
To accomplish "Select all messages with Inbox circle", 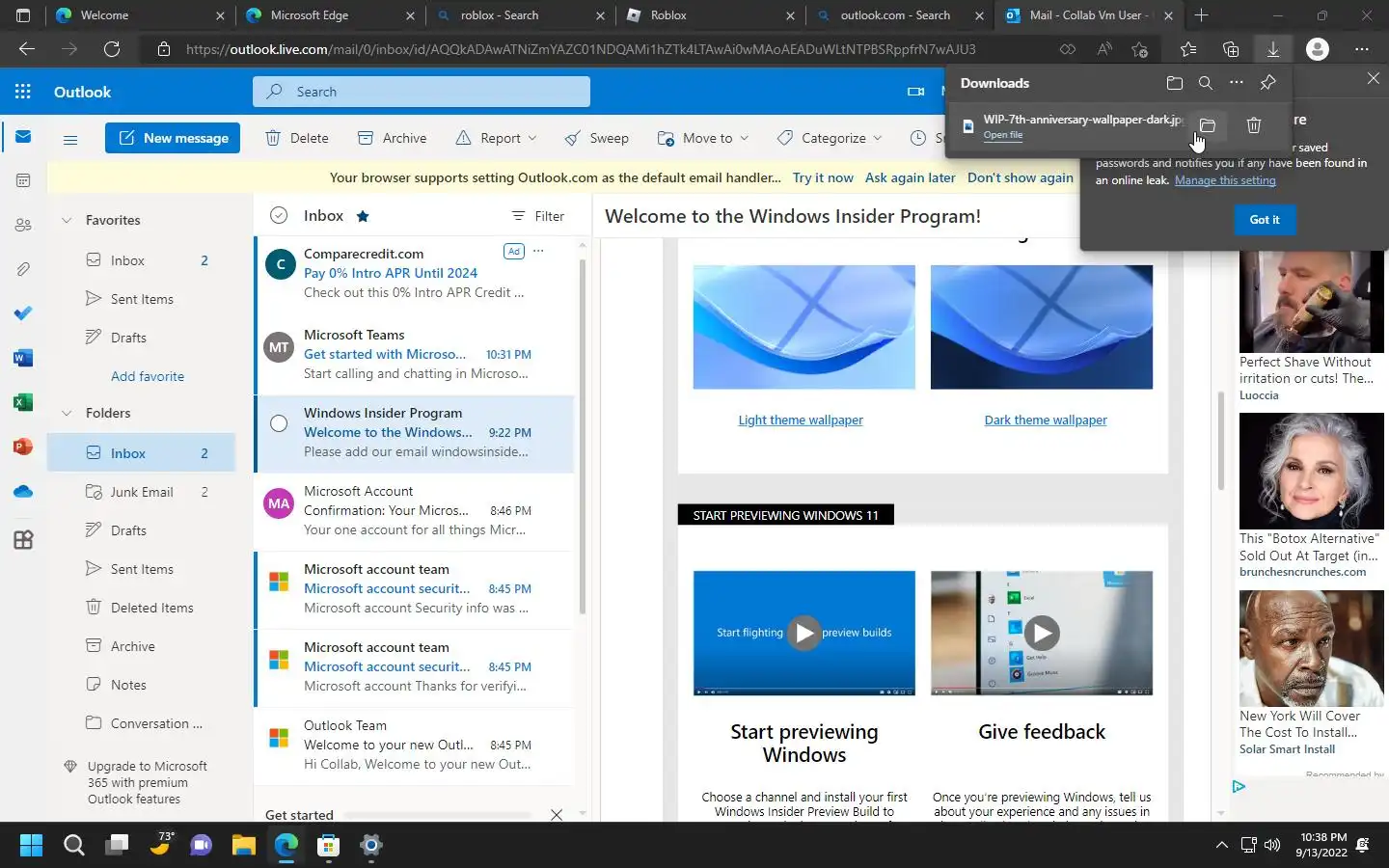I will (279, 215).
